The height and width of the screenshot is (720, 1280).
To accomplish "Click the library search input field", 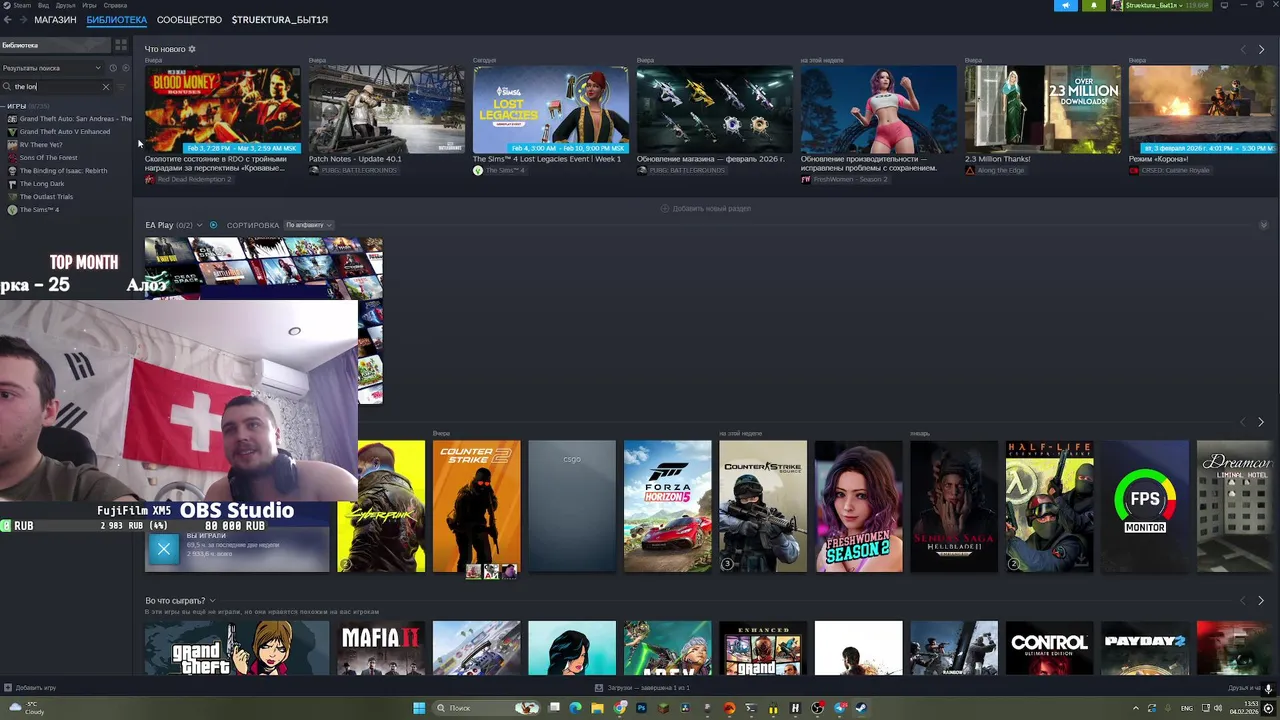I will tap(55, 87).
